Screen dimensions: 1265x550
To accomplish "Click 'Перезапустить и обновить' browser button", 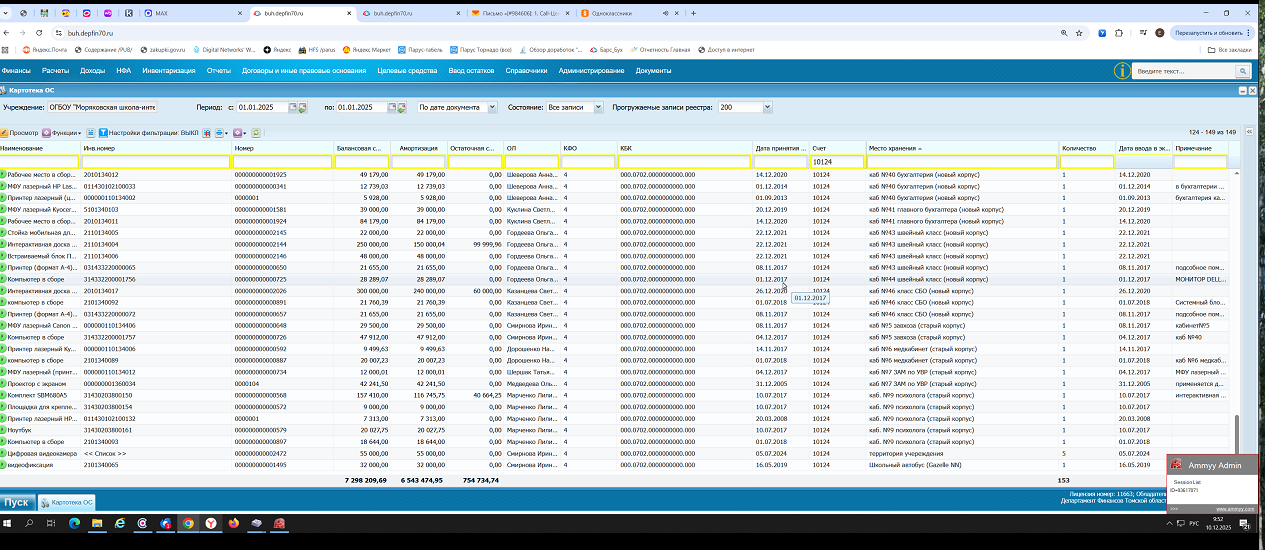I will pos(1211,33).
